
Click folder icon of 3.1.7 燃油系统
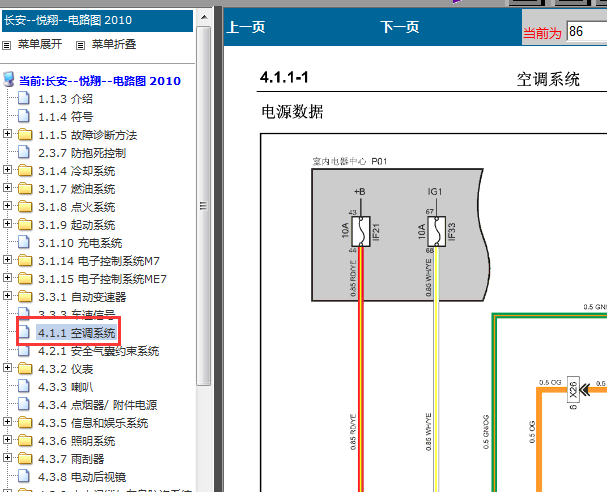pyautogui.click(x=25, y=189)
